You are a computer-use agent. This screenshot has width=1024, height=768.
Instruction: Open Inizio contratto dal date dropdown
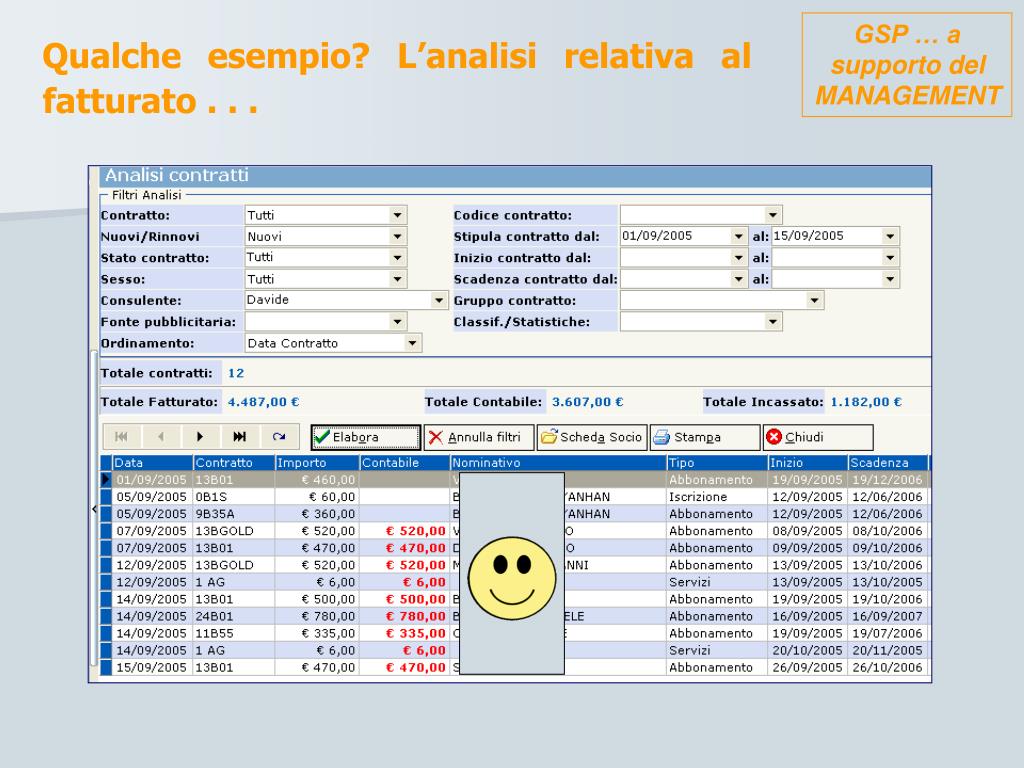[x=738, y=257]
